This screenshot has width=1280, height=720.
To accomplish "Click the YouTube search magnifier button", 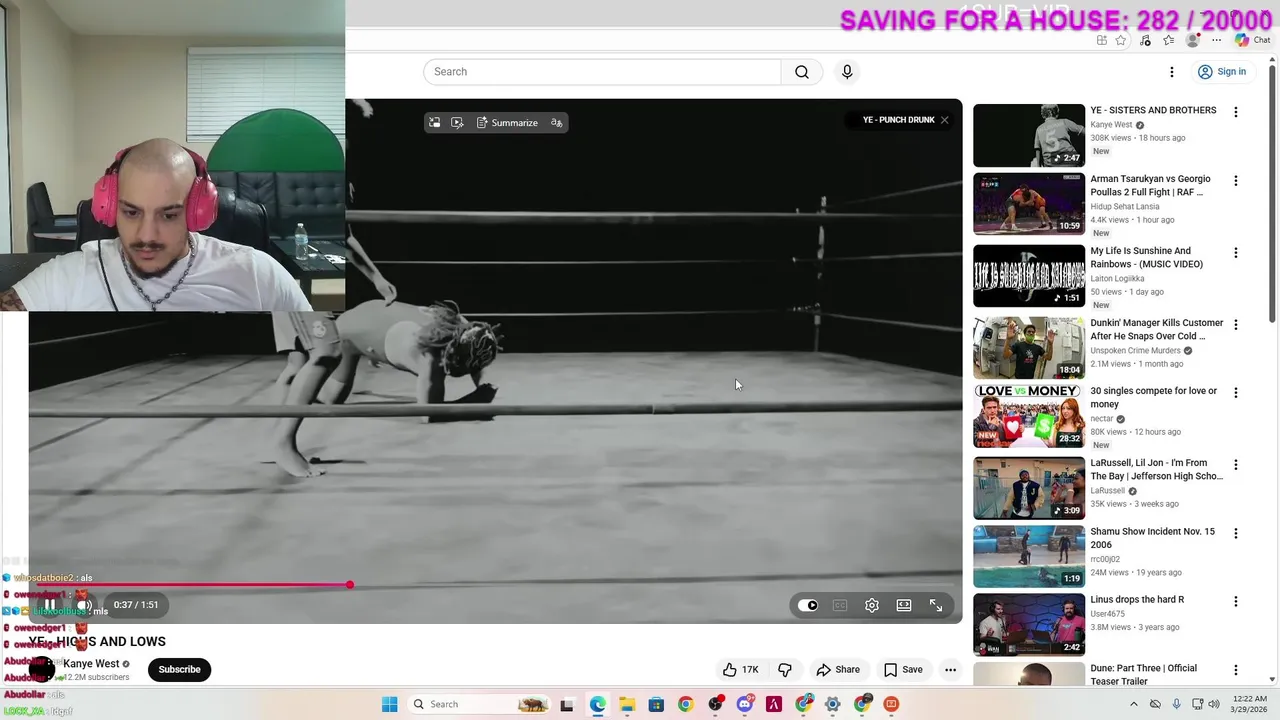I will [801, 72].
